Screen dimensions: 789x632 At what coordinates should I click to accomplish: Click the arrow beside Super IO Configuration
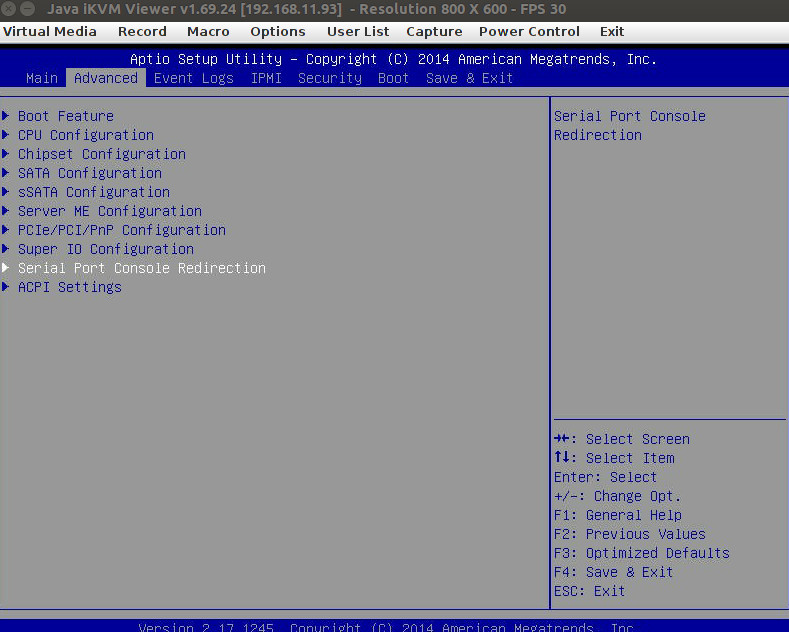(6, 249)
